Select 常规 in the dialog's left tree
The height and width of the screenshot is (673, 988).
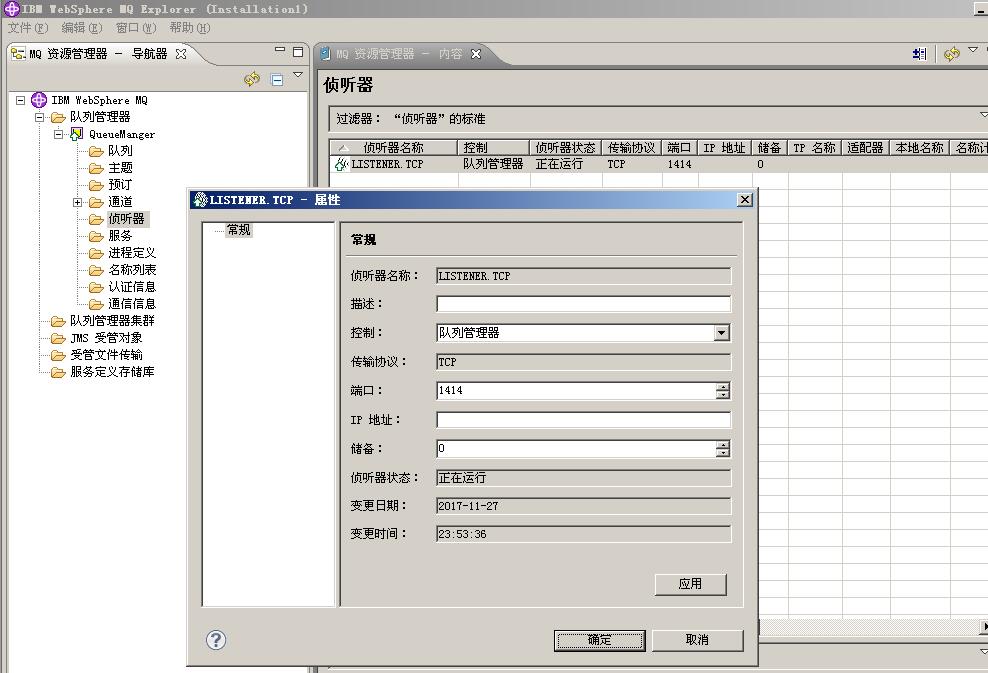[x=239, y=230]
